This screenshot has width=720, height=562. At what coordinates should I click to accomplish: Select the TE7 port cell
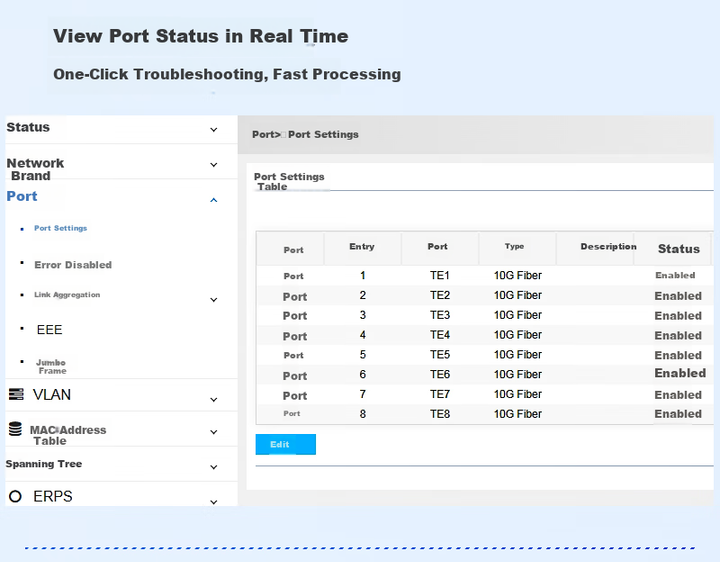coord(439,394)
